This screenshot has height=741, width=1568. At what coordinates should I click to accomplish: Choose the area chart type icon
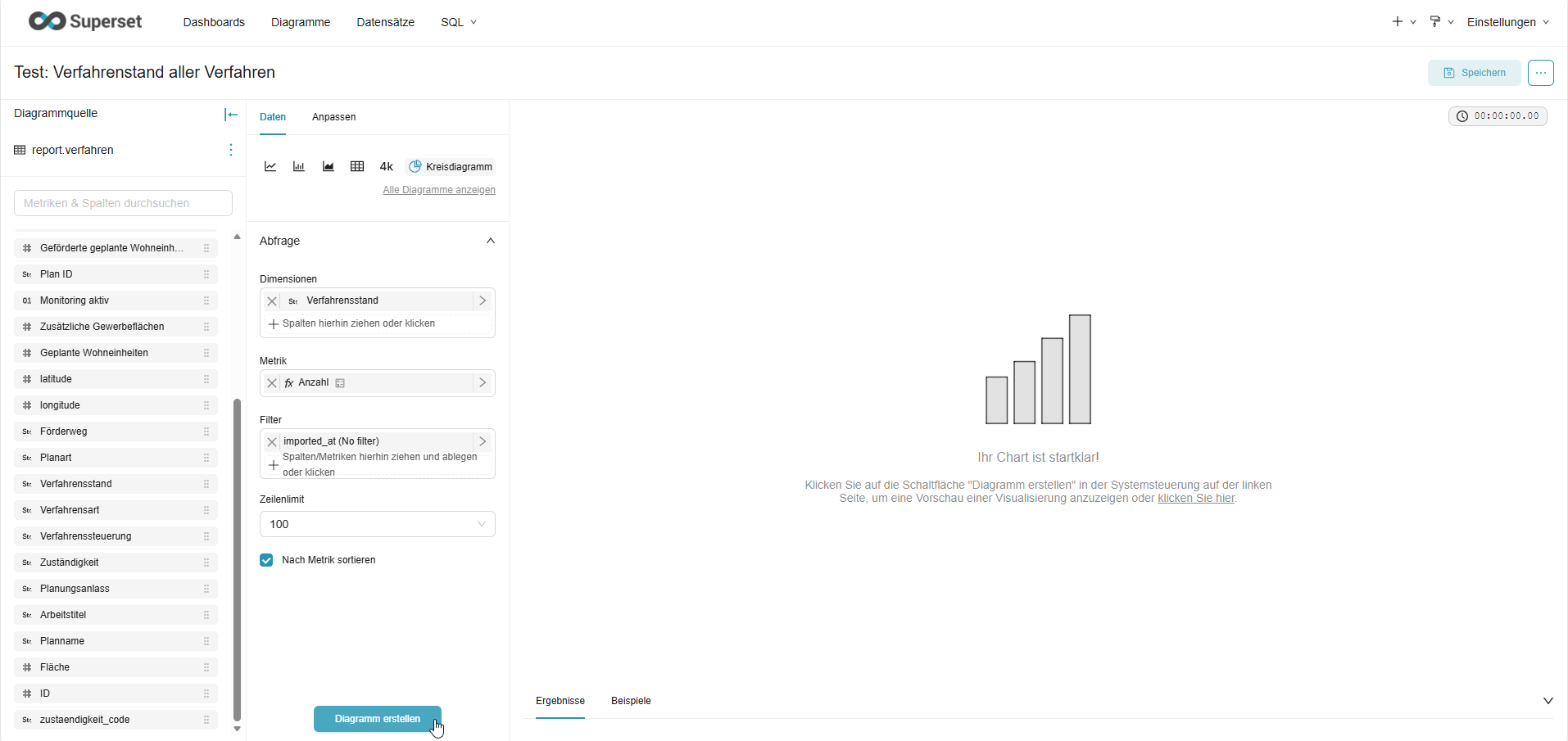click(x=329, y=166)
